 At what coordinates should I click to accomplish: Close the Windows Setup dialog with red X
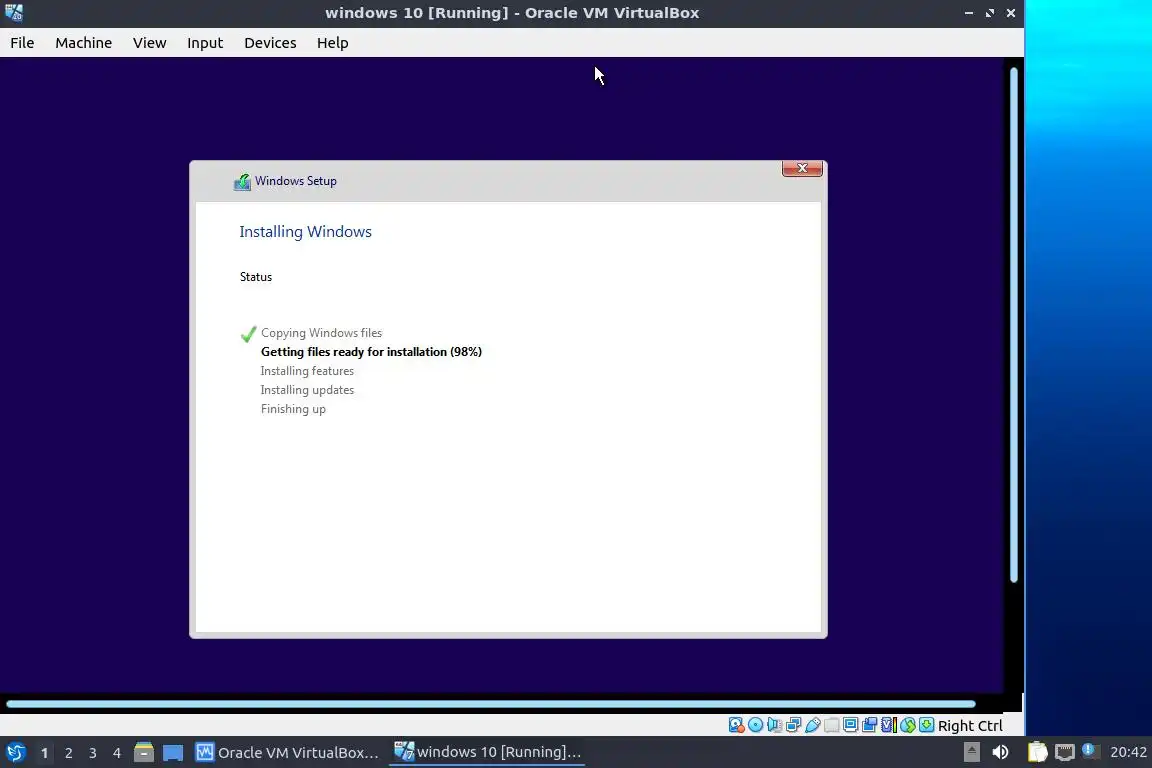802,168
